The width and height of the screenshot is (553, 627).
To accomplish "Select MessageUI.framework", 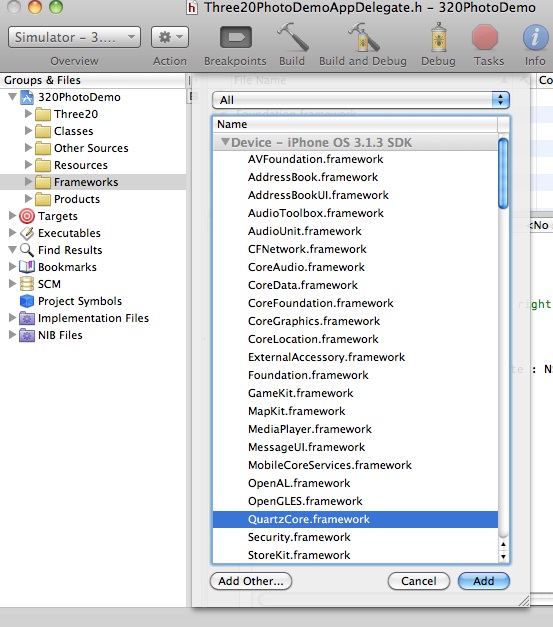I will pos(306,447).
